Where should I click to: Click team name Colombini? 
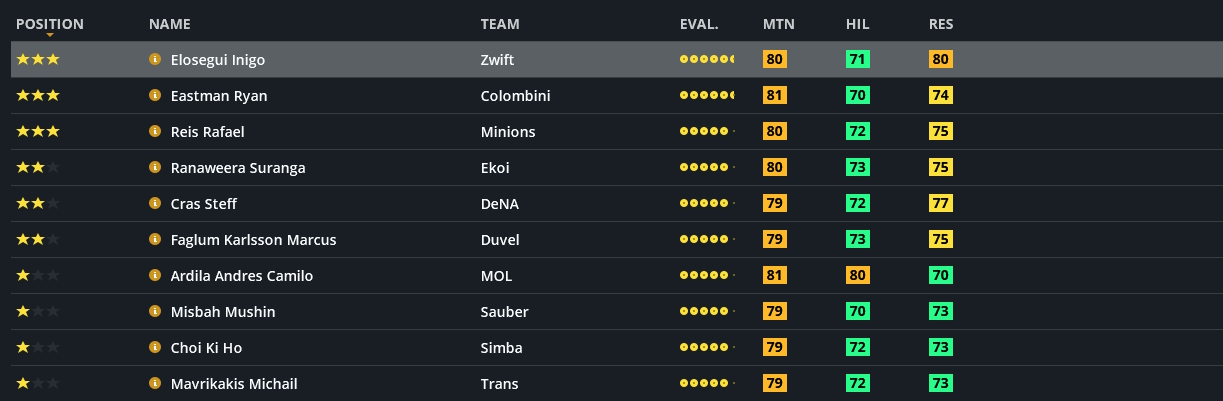[515, 96]
